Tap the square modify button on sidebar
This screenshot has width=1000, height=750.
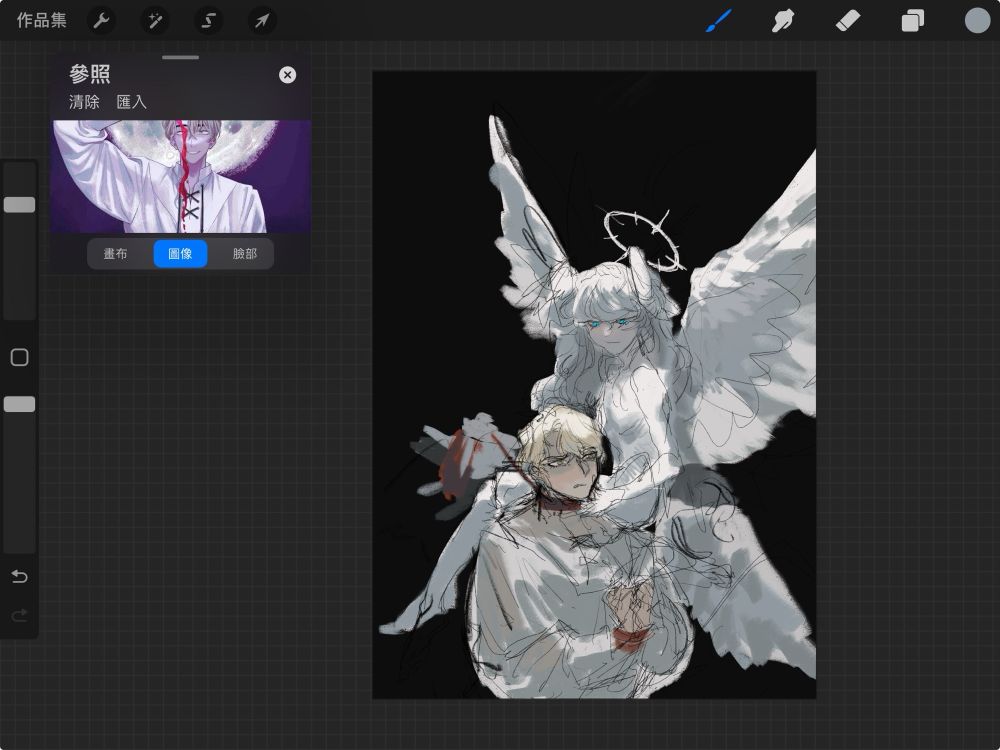point(19,358)
